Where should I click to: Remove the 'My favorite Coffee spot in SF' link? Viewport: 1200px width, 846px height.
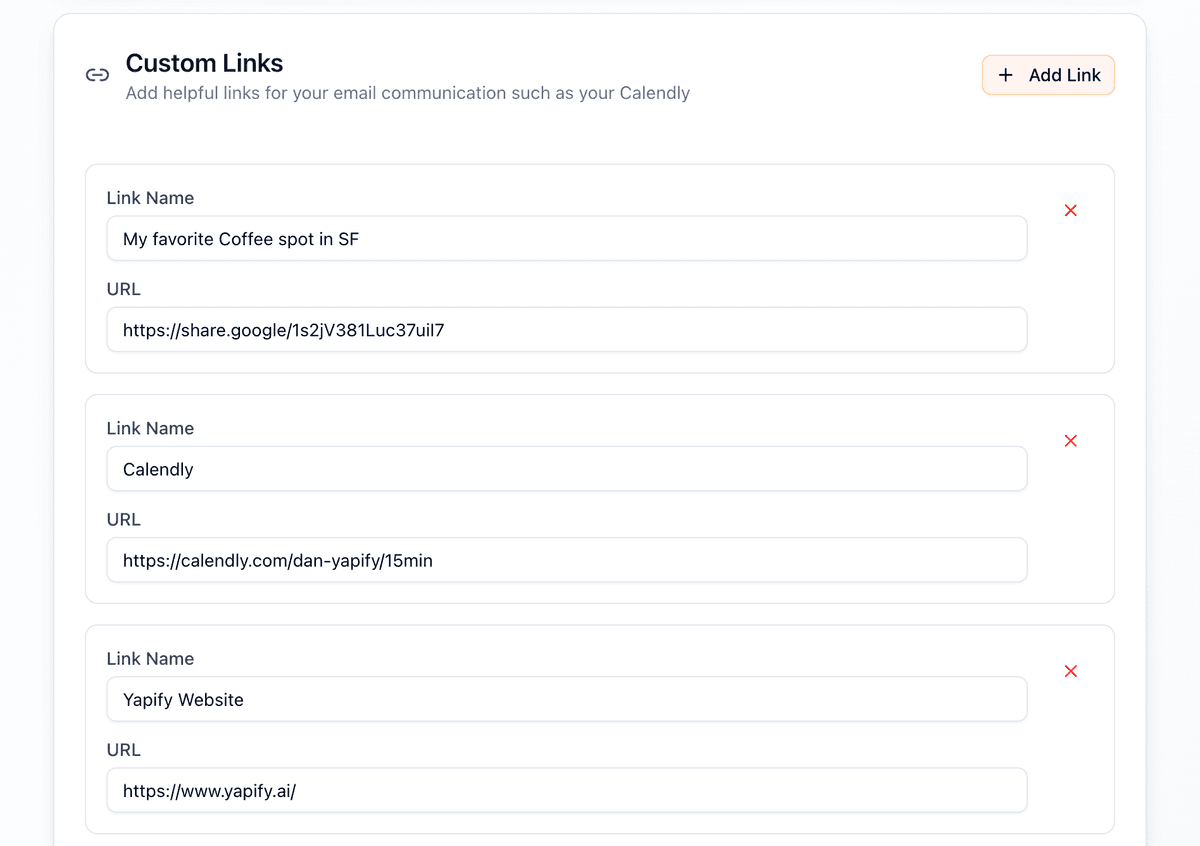[x=1070, y=210]
